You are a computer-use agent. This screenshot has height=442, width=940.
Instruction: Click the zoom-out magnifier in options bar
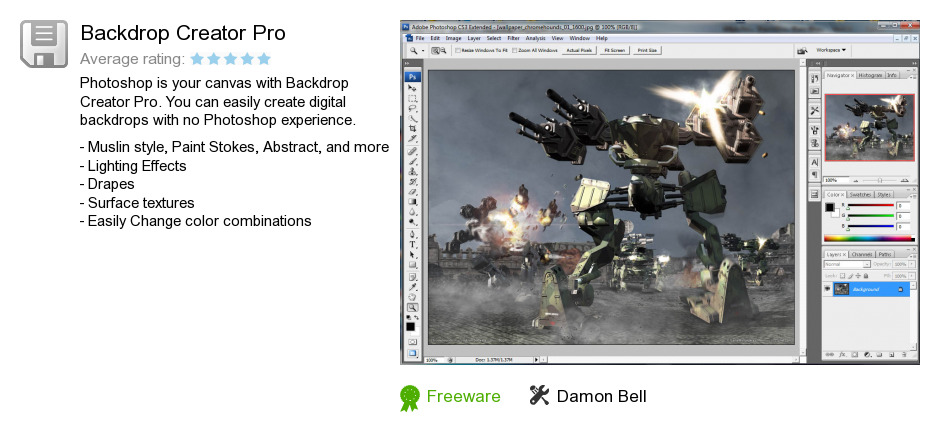coord(443,50)
